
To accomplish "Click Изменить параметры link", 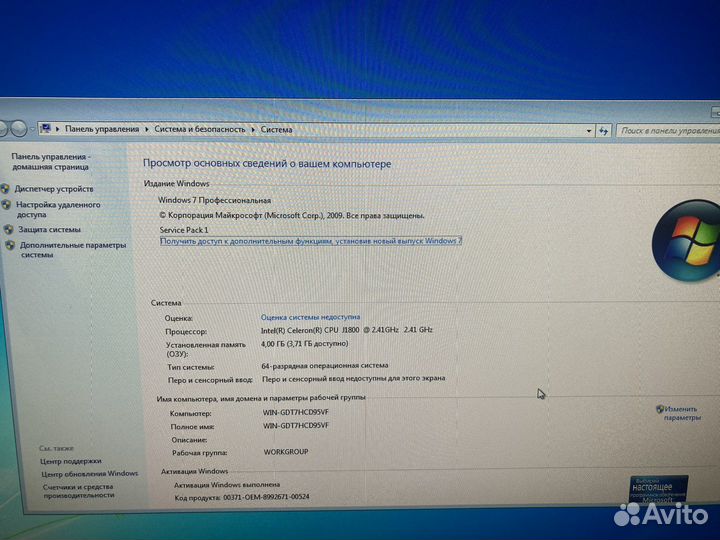I will (x=682, y=413).
